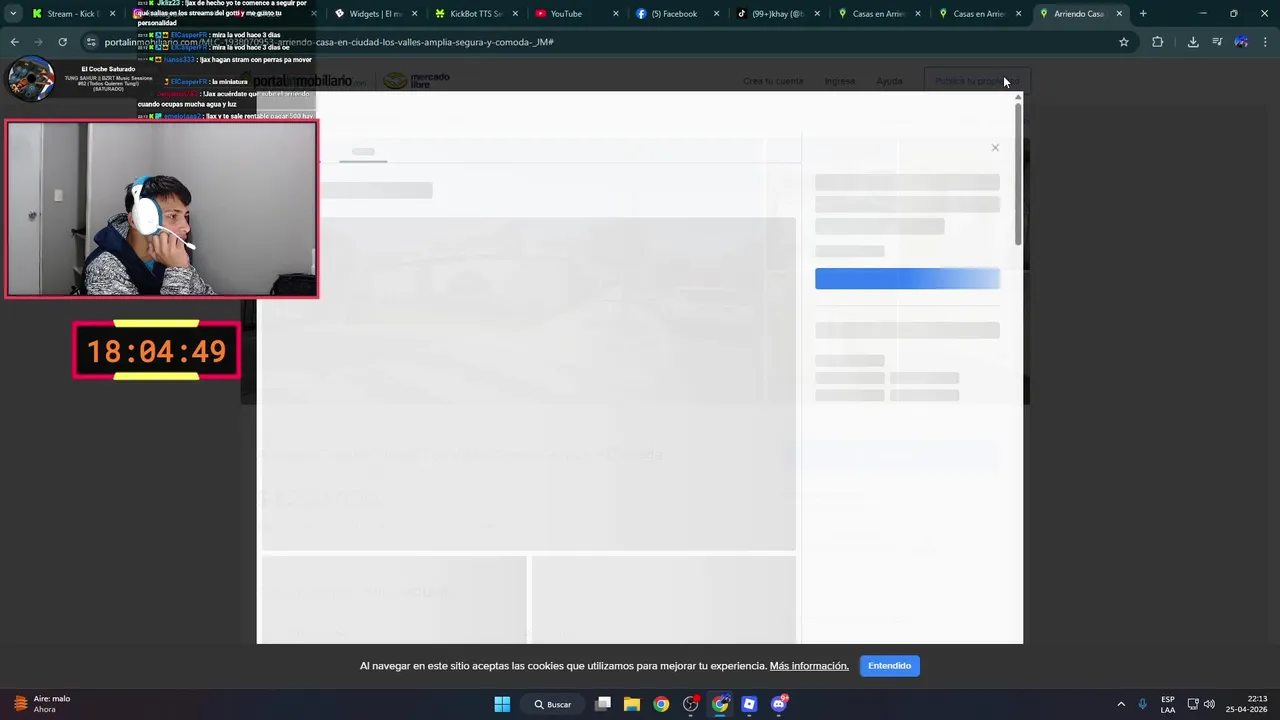Go back to the previous page
1280x720 pixels.
point(14,42)
